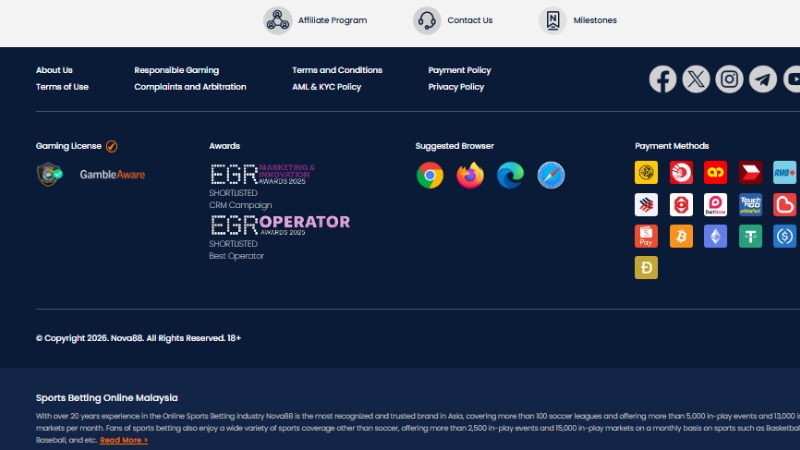Open the Affiliate Program icon
Image resolution: width=800 pixels, height=450 pixels.
click(278, 20)
